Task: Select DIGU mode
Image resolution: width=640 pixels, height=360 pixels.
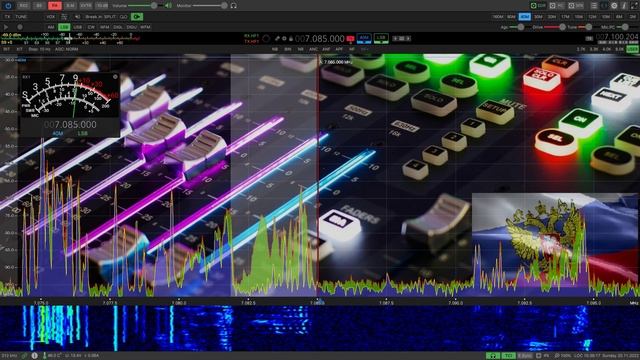Action: pyautogui.click(x=131, y=27)
